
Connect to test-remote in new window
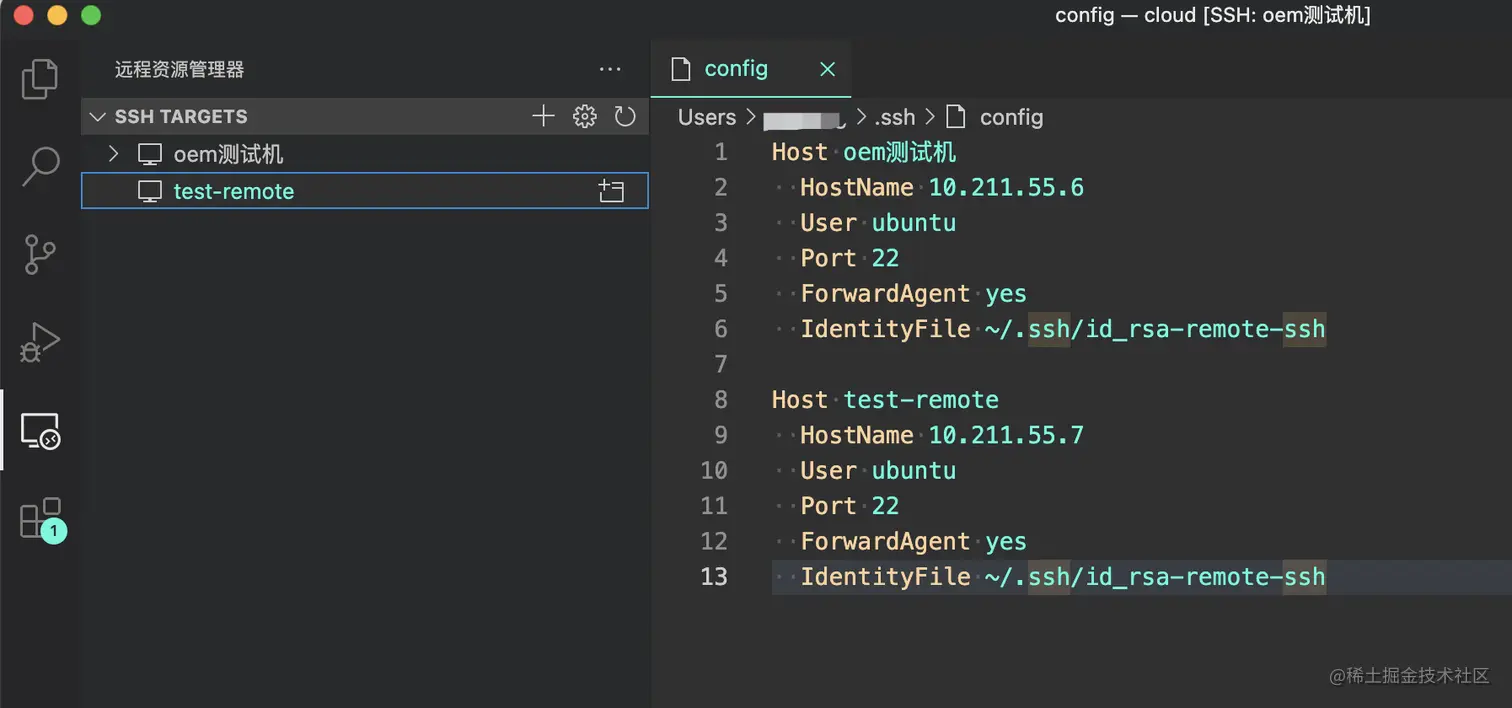[610, 192]
